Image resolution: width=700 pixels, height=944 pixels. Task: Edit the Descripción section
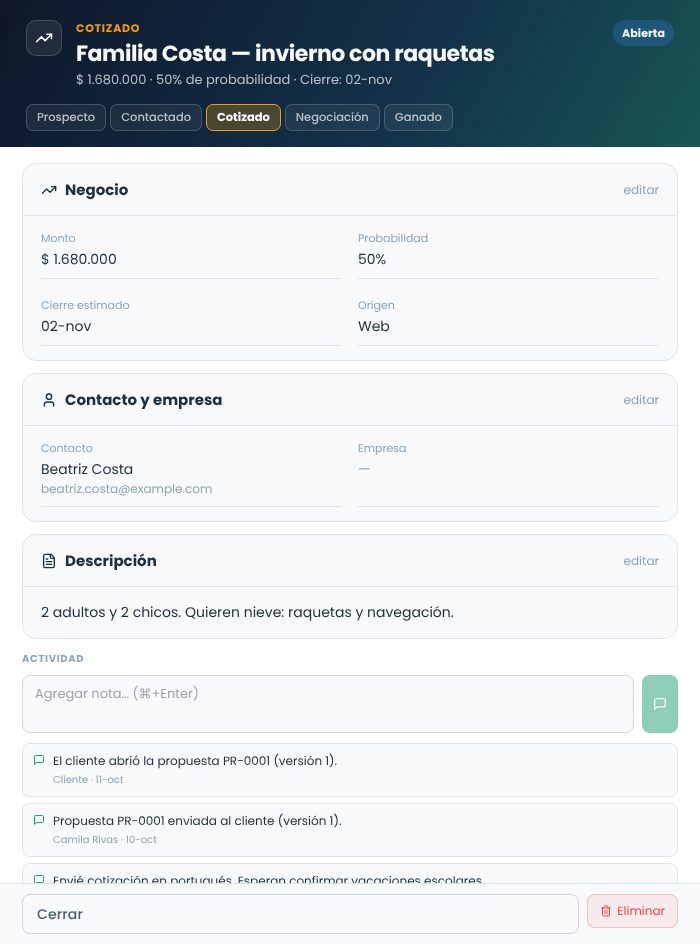pos(640,561)
